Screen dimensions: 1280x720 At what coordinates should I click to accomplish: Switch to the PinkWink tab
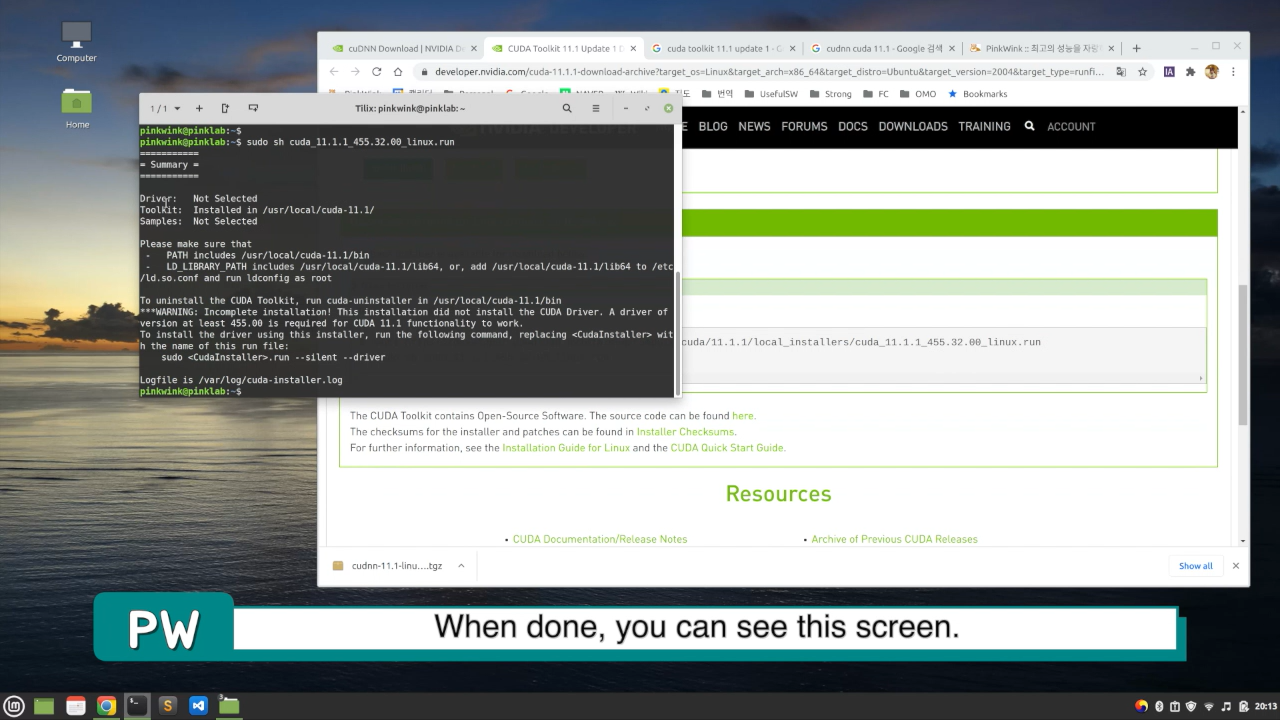coord(1040,48)
